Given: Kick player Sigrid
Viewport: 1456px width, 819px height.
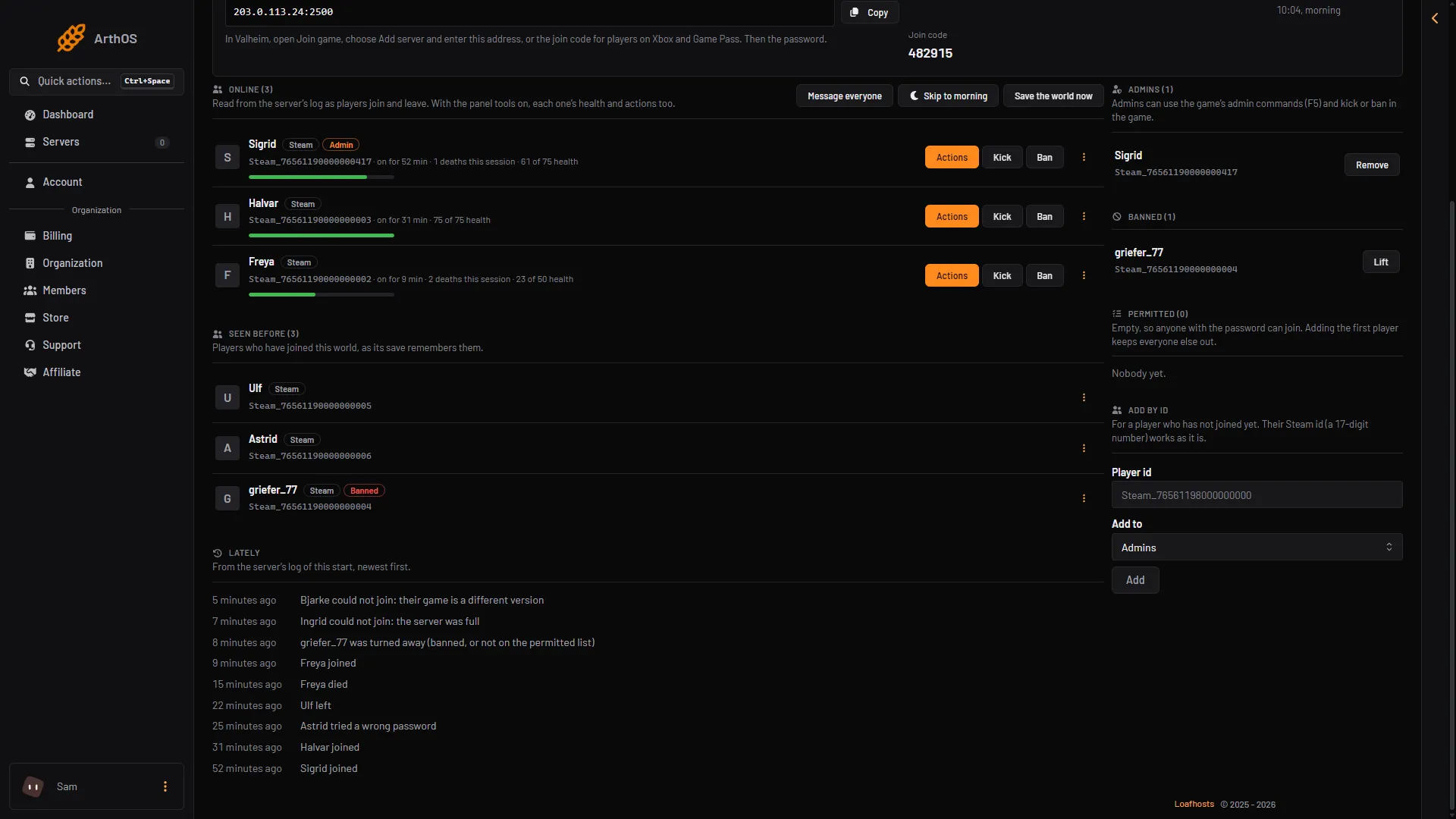Looking at the screenshot, I should click(1003, 158).
